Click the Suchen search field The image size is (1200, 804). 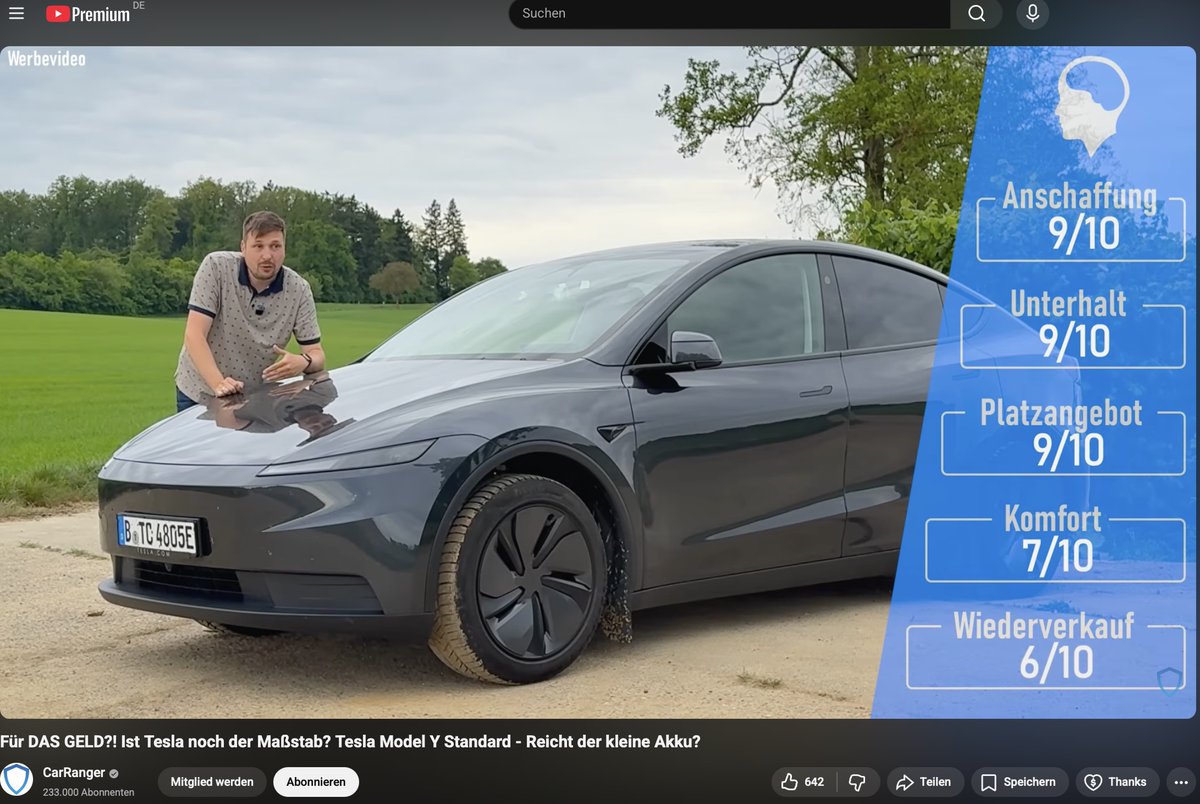(729, 13)
